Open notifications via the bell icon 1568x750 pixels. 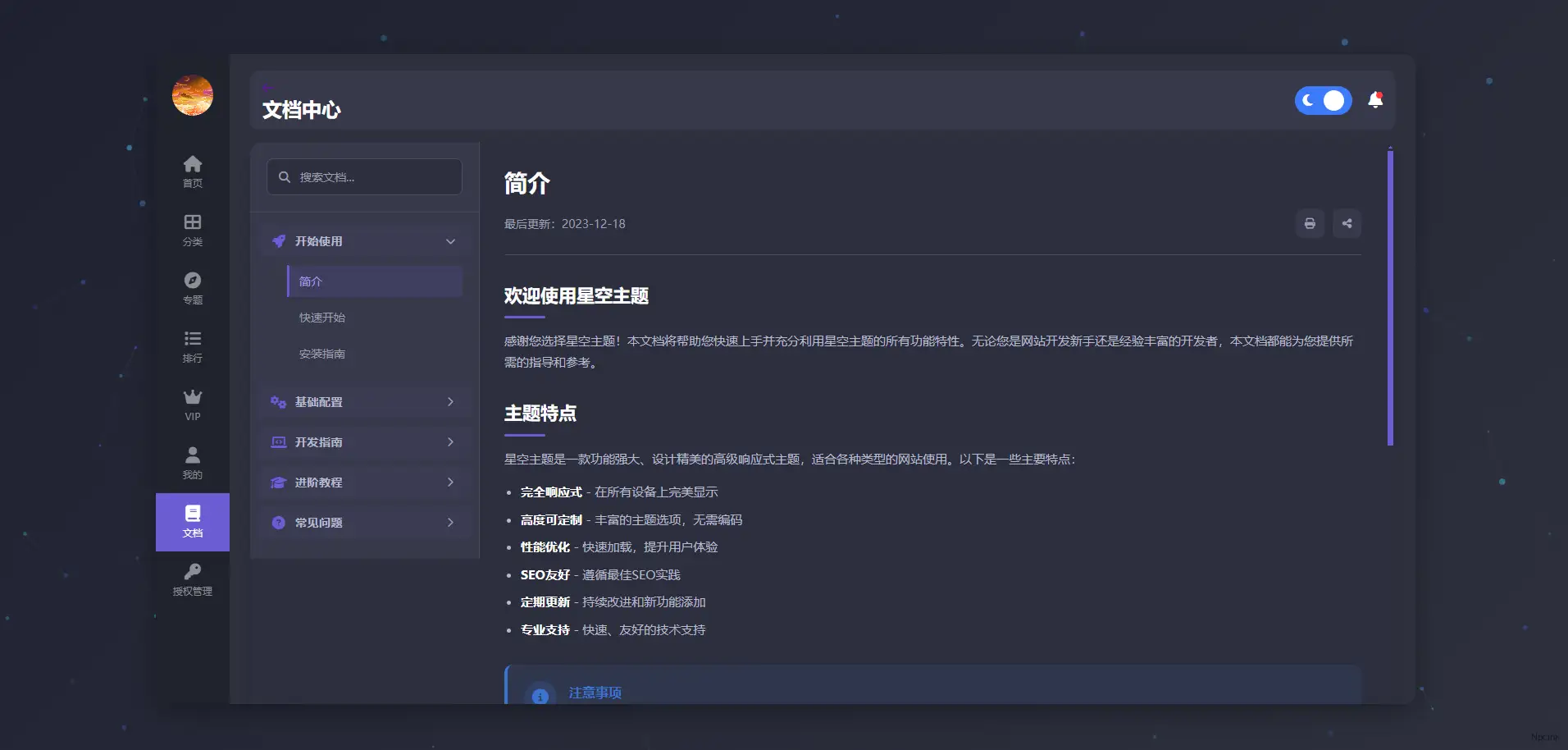1376,99
